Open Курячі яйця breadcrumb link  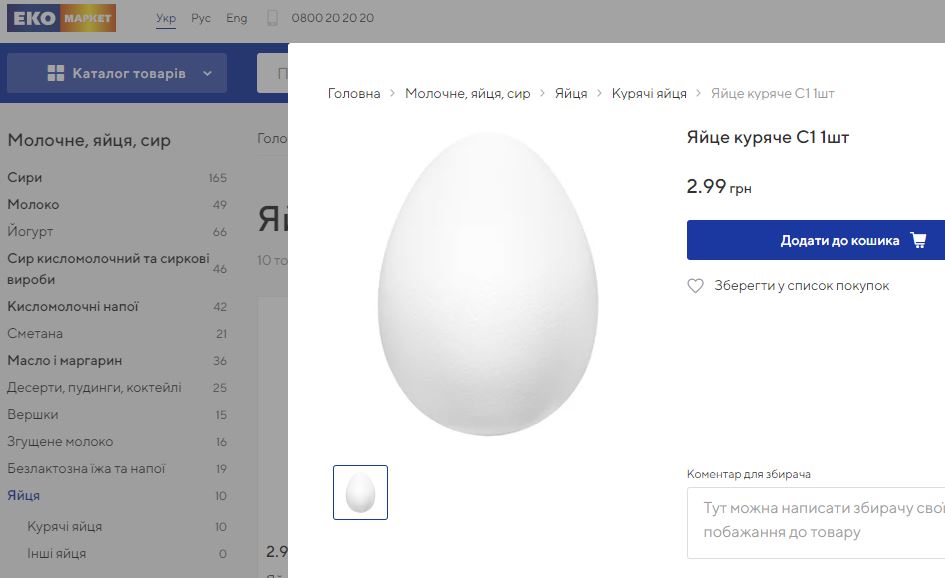(x=649, y=93)
